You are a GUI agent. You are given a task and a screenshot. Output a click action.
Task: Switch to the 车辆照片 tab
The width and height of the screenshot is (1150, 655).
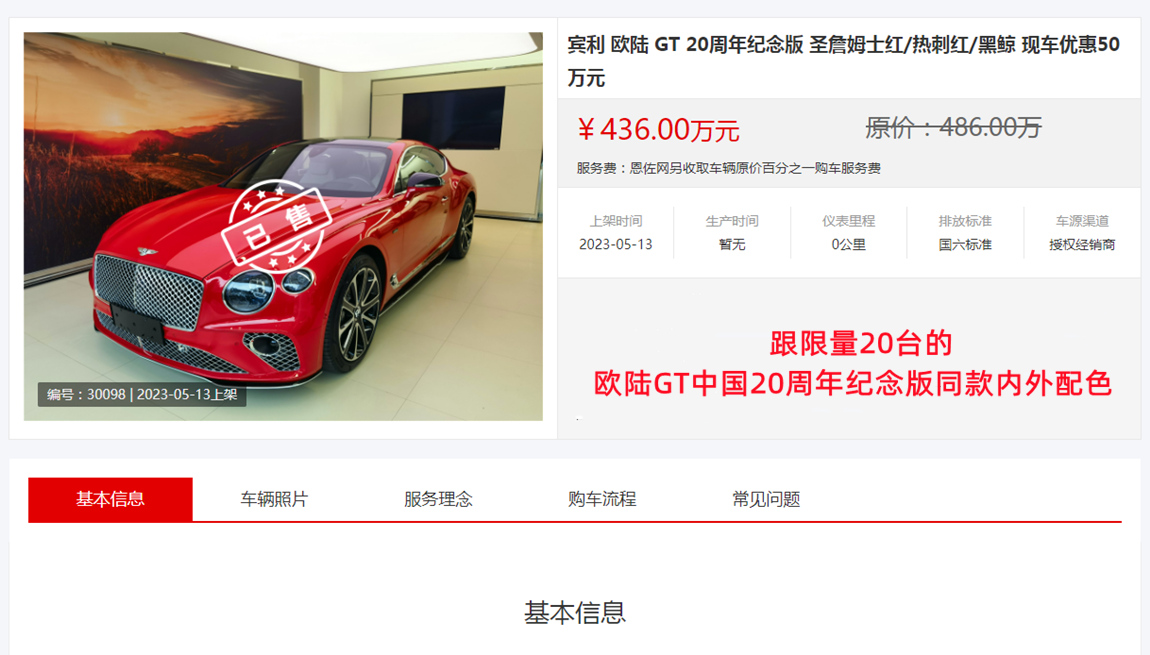coord(274,500)
